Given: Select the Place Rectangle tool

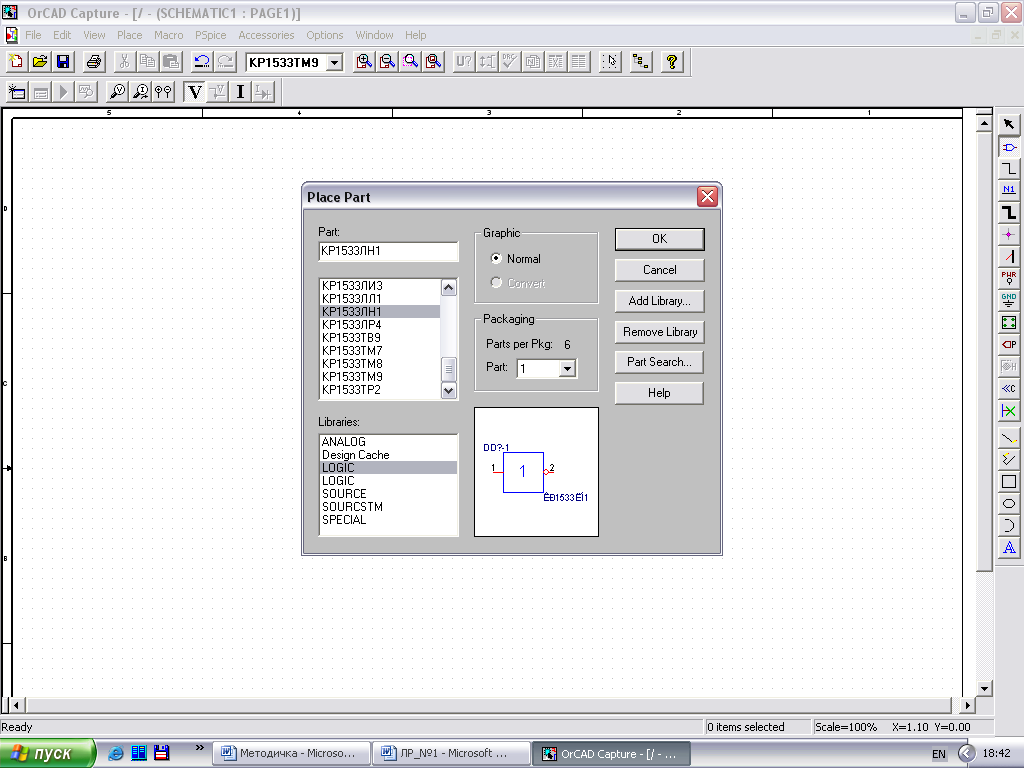Looking at the screenshot, I should click(x=1009, y=481).
